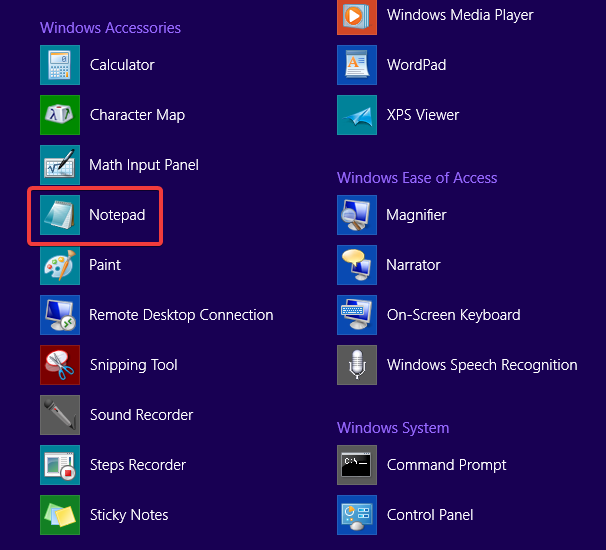Open the Narrator icon

click(357, 265)
